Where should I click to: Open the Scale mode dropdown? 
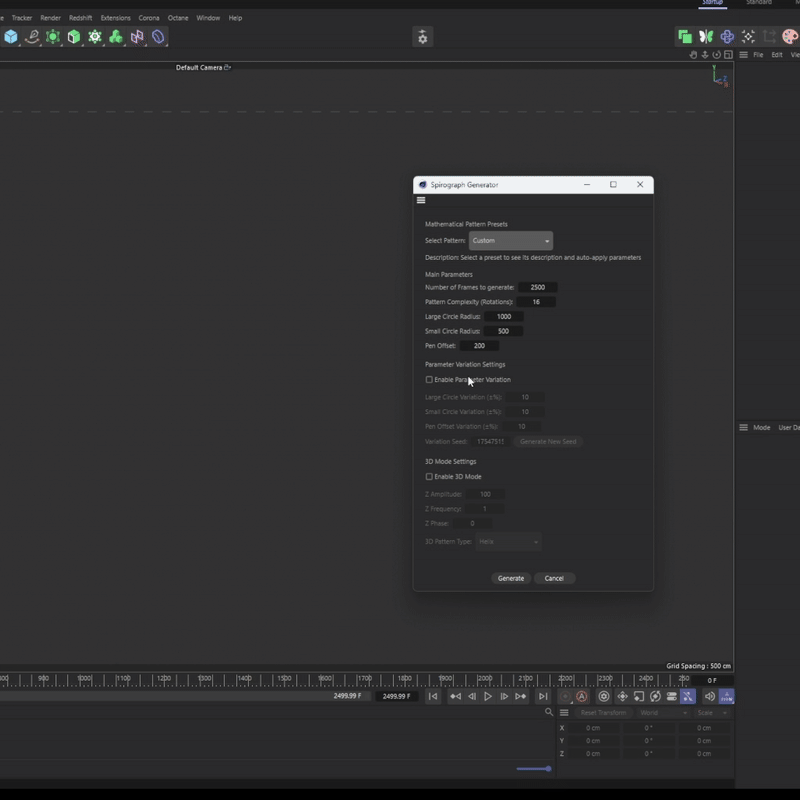pyautogui.click(x=712, y=713)
